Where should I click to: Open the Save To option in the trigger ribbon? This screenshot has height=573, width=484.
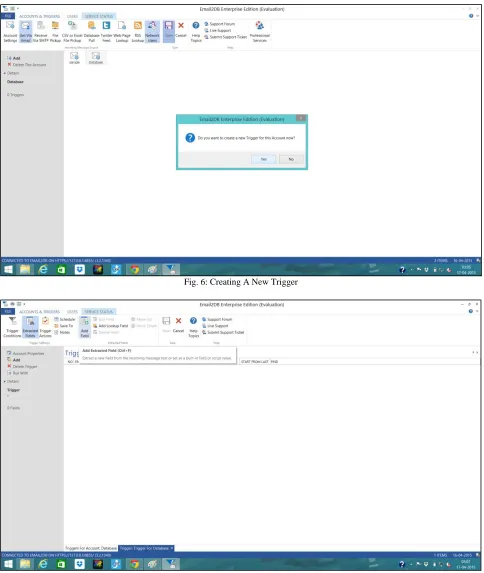pos(64,326)
